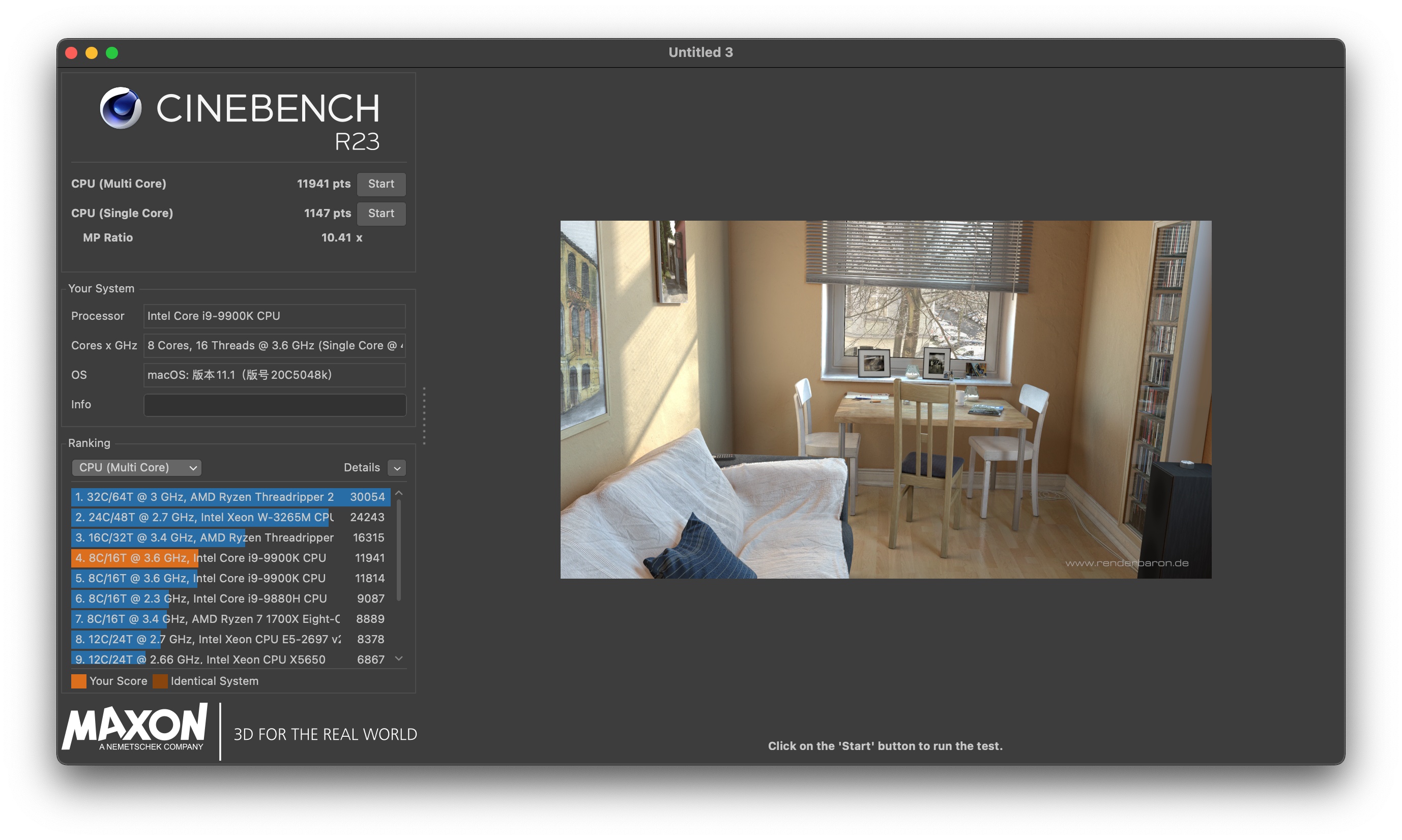Click the Info text field
The width and height of the screenshot is (1402, 840).
275,405
